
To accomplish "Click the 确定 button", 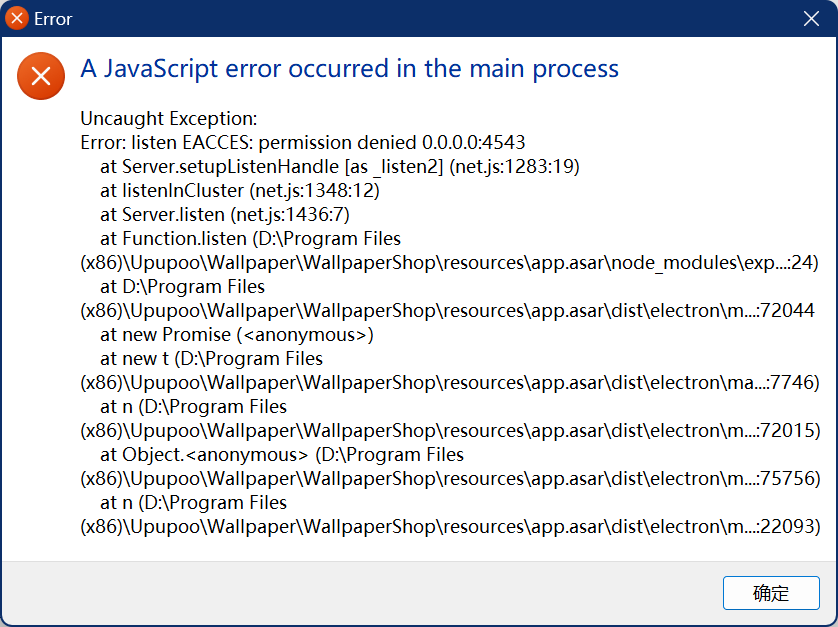I will click(x=771, y=593).
